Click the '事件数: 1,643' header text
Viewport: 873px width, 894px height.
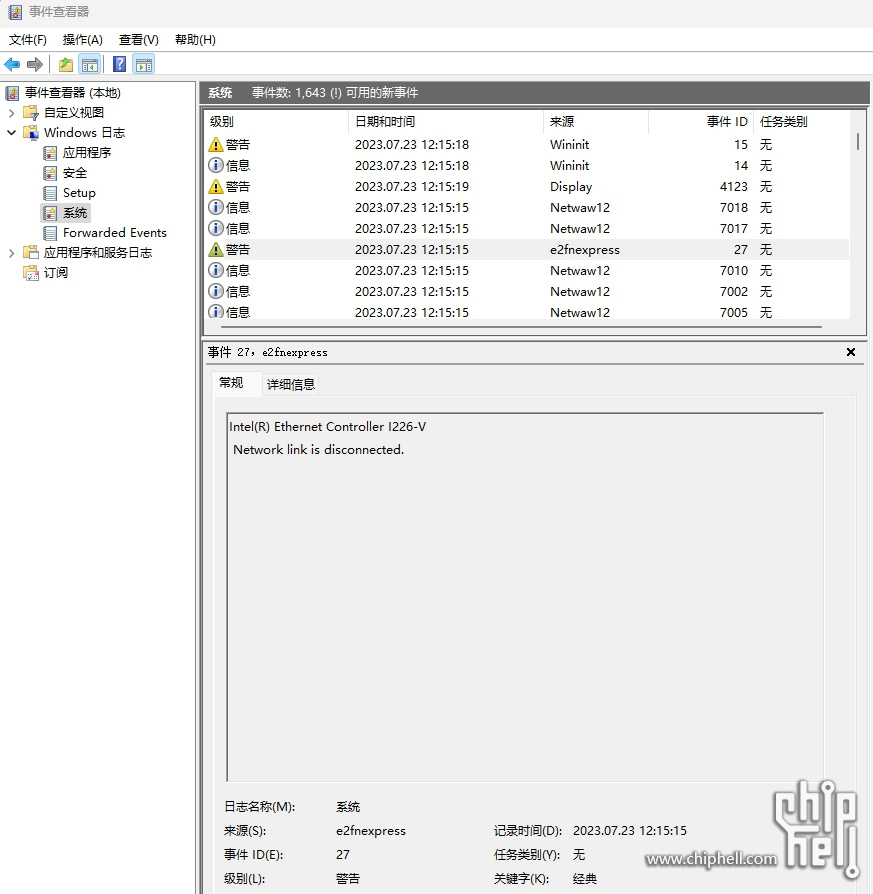point(289,92)
